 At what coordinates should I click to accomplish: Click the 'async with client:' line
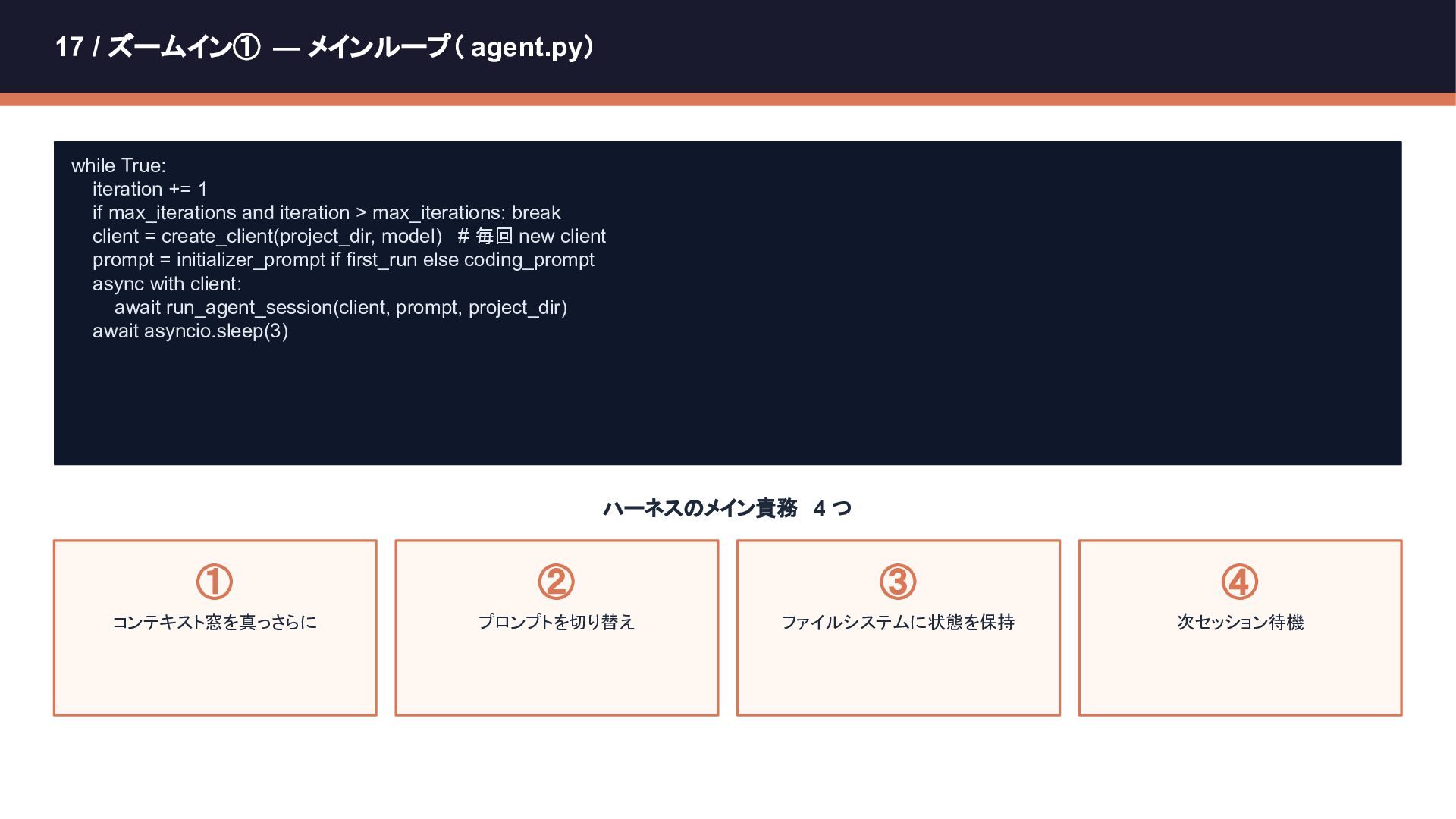167,284
